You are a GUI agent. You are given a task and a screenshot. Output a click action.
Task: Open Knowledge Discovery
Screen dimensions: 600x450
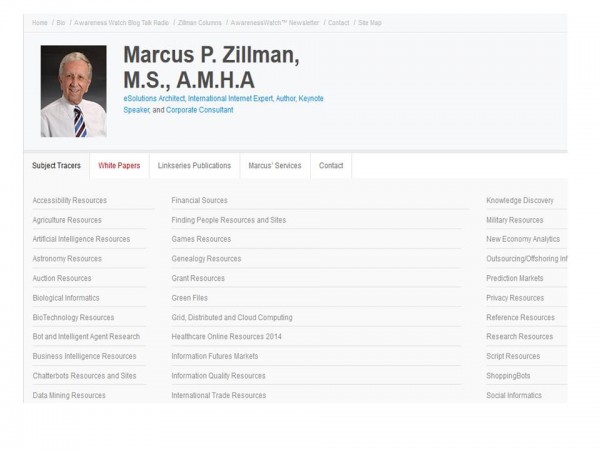click(x=520, y=200)
